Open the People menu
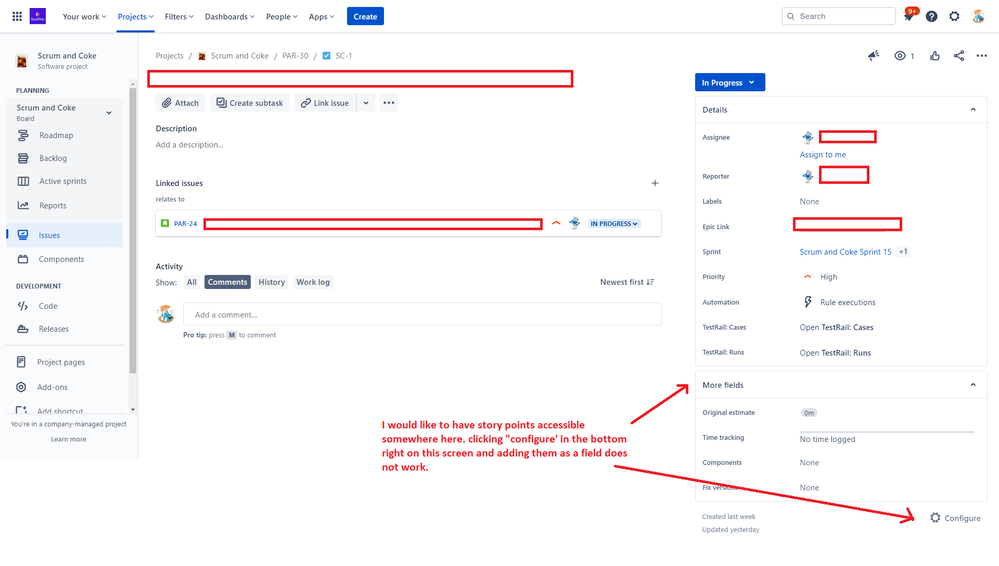The height and width of the screenshot is (566, 999). [282, 17]
